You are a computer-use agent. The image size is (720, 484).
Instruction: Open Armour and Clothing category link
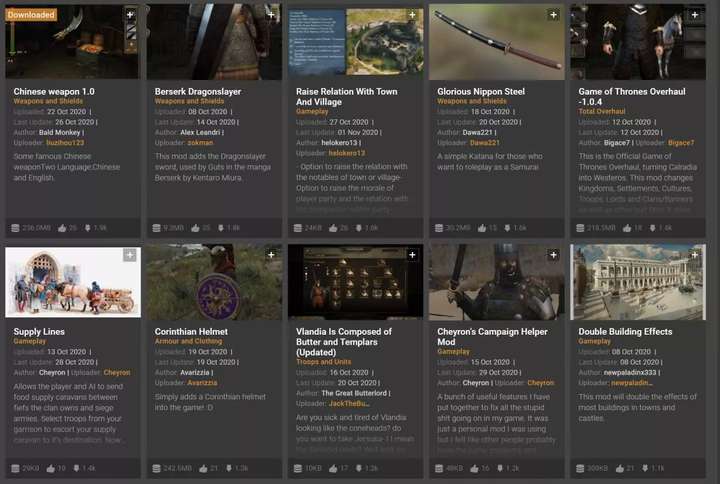coord(188,341)
